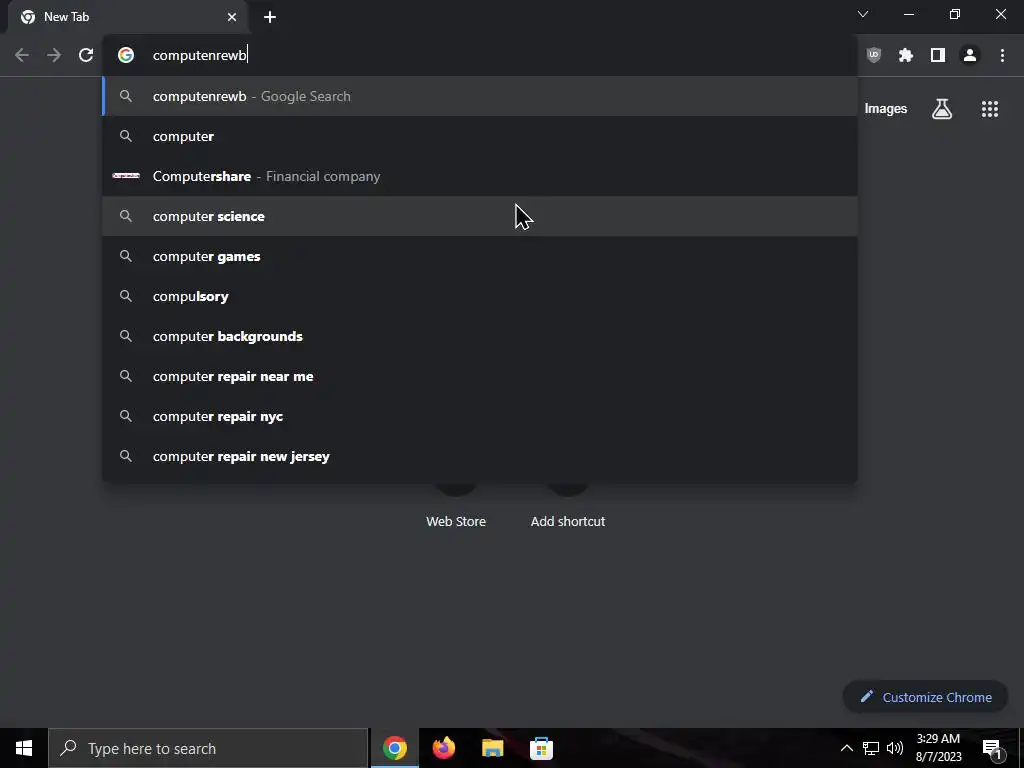This screenshot has width=1024, height=768.
Task: Close the New Tab tab
Action: point(232,17)
